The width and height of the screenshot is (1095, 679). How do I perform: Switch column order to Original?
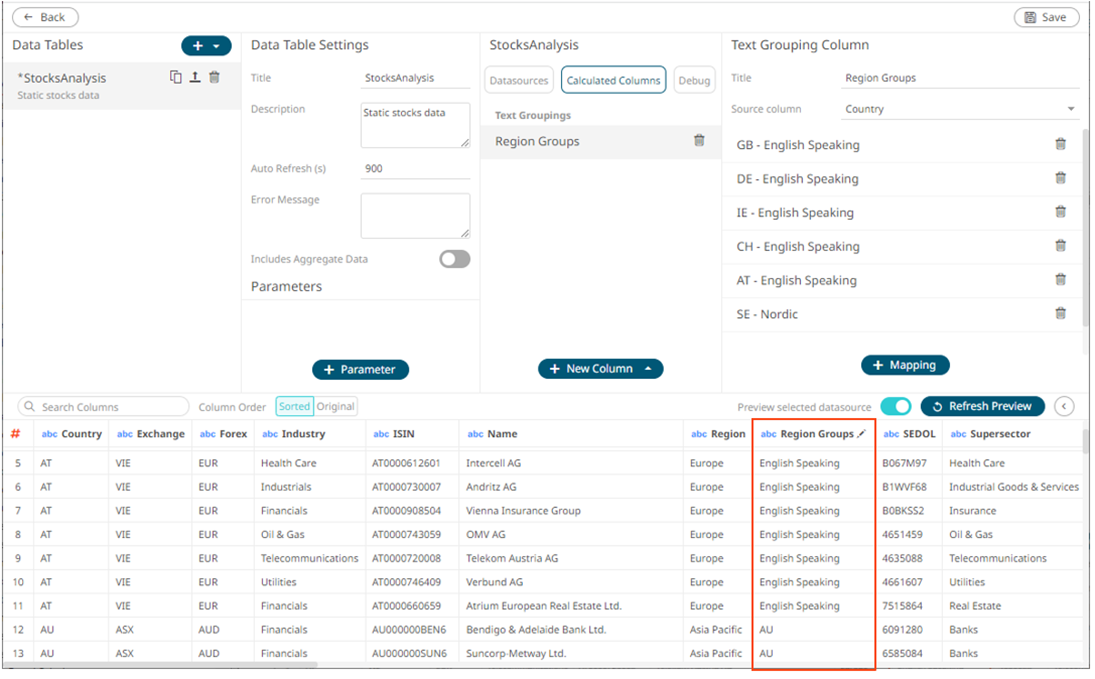coord(336,407)
